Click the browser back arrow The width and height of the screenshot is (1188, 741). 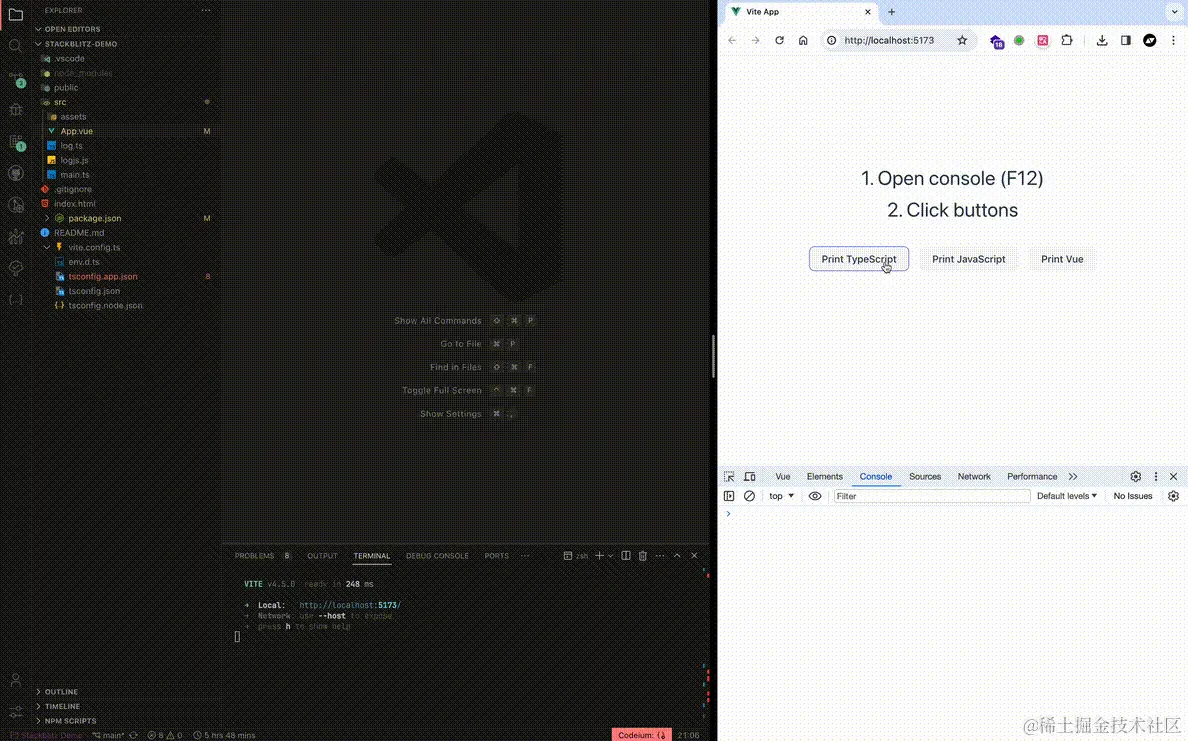click(x=732, y=40)
